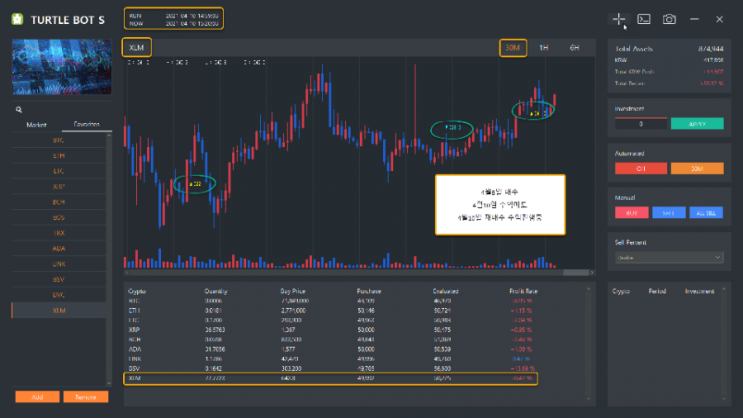Select BTC in the favorites list
This screenshot has width=743, height=418.
[59, 140]
